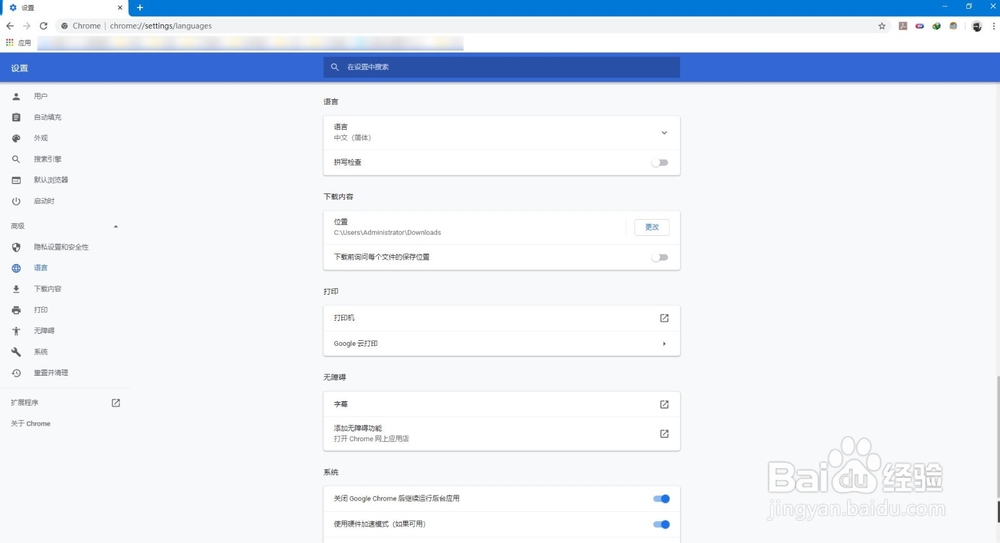Click the 重置并清理 history icon in sidebar
This screenshot has height=543, width=1000.
17,373
